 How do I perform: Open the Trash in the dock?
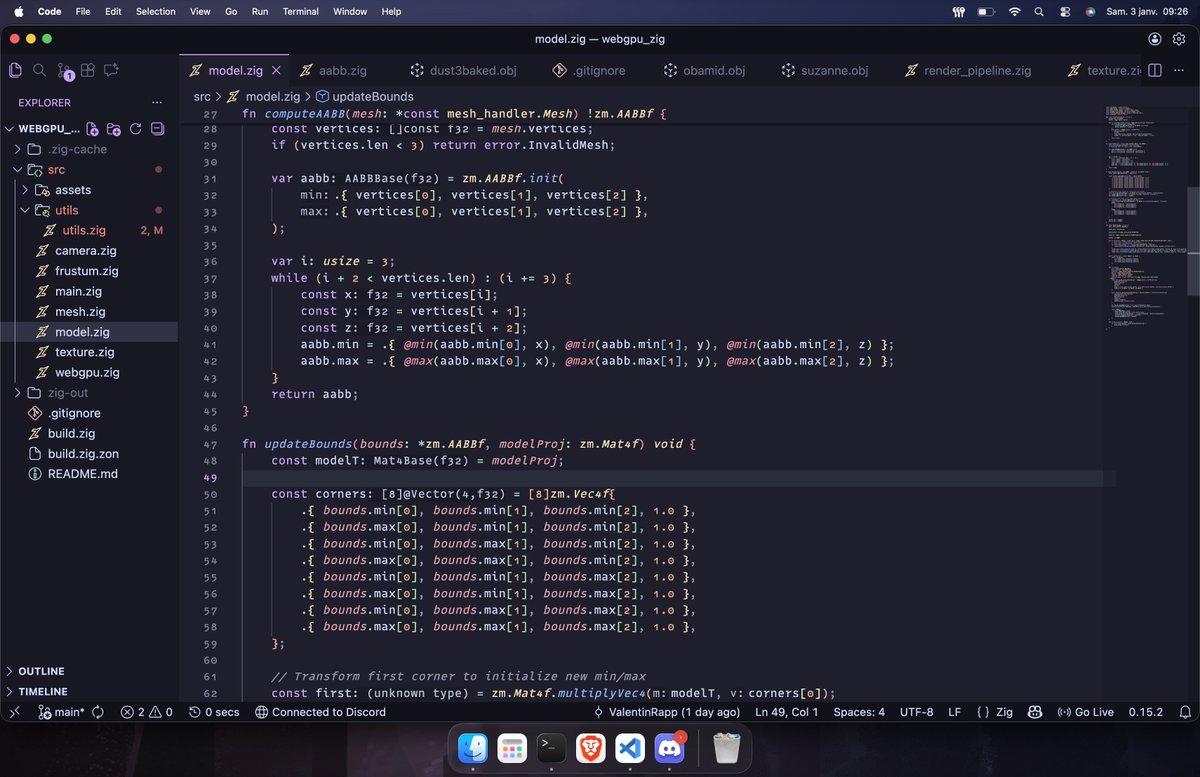(727, 747)
